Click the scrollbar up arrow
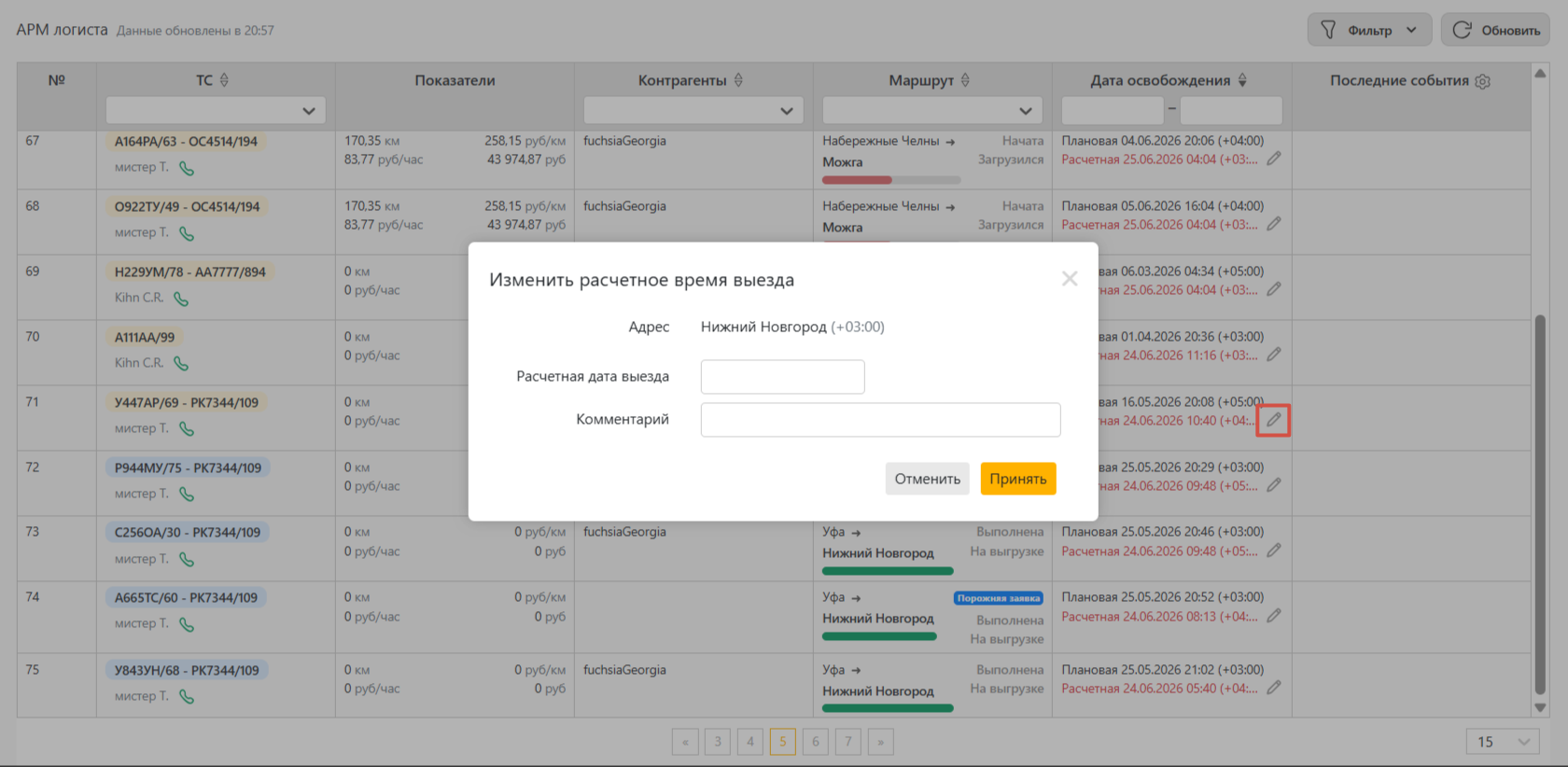1568x767 pixels. [1540, 73]
